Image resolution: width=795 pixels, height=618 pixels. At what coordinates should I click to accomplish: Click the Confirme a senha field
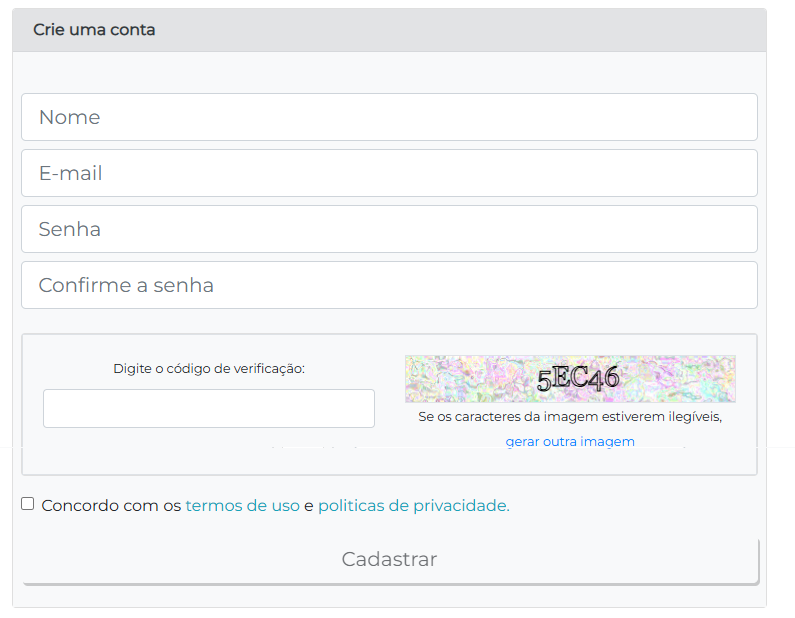point(389,285)
